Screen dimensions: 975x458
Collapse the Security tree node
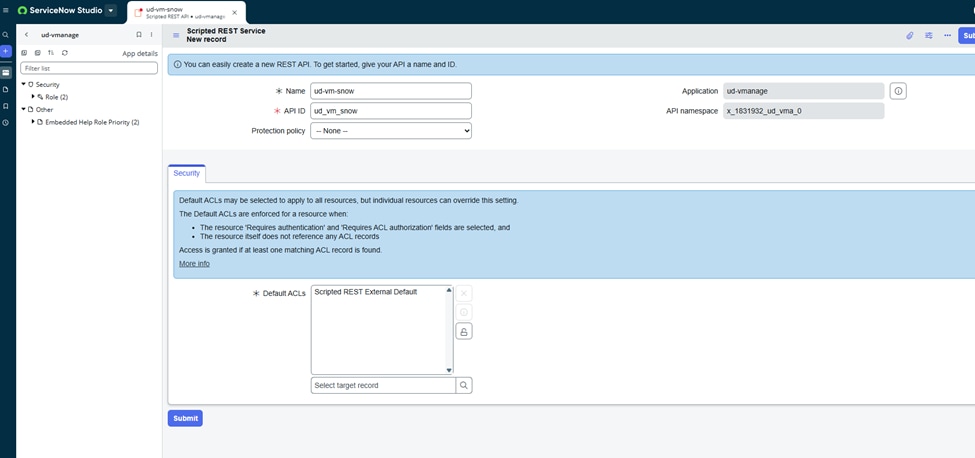pyautogui.click(x=24, y=84)
